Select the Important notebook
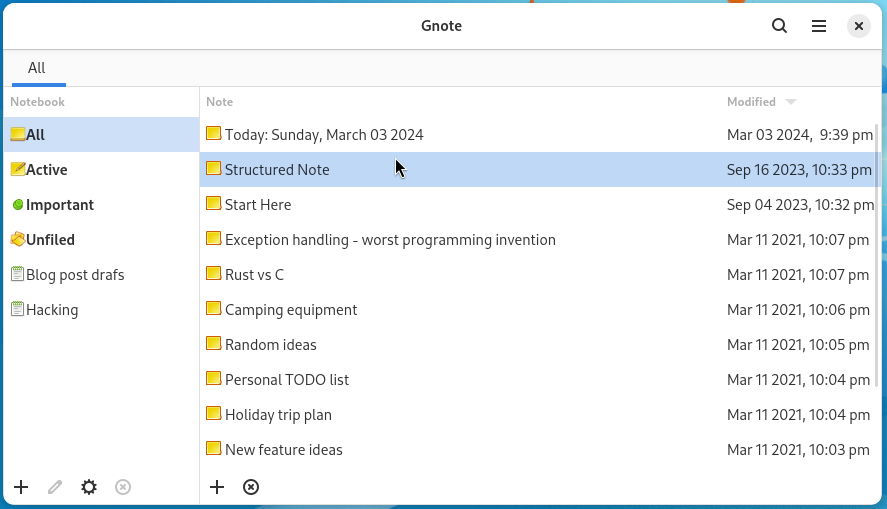This screenshot has width=887, height=509. [x=60, y=205]
